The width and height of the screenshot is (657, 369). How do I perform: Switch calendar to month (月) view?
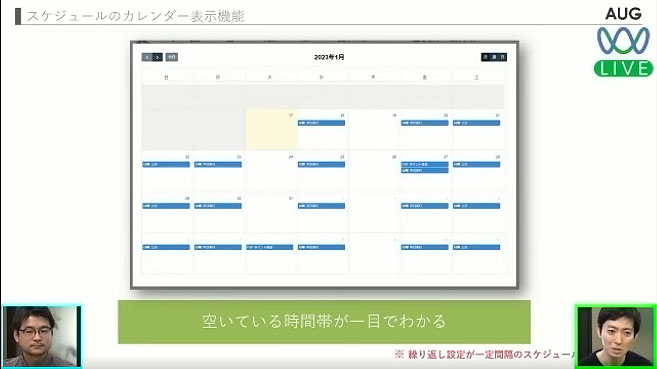click(x=485, y=57)
